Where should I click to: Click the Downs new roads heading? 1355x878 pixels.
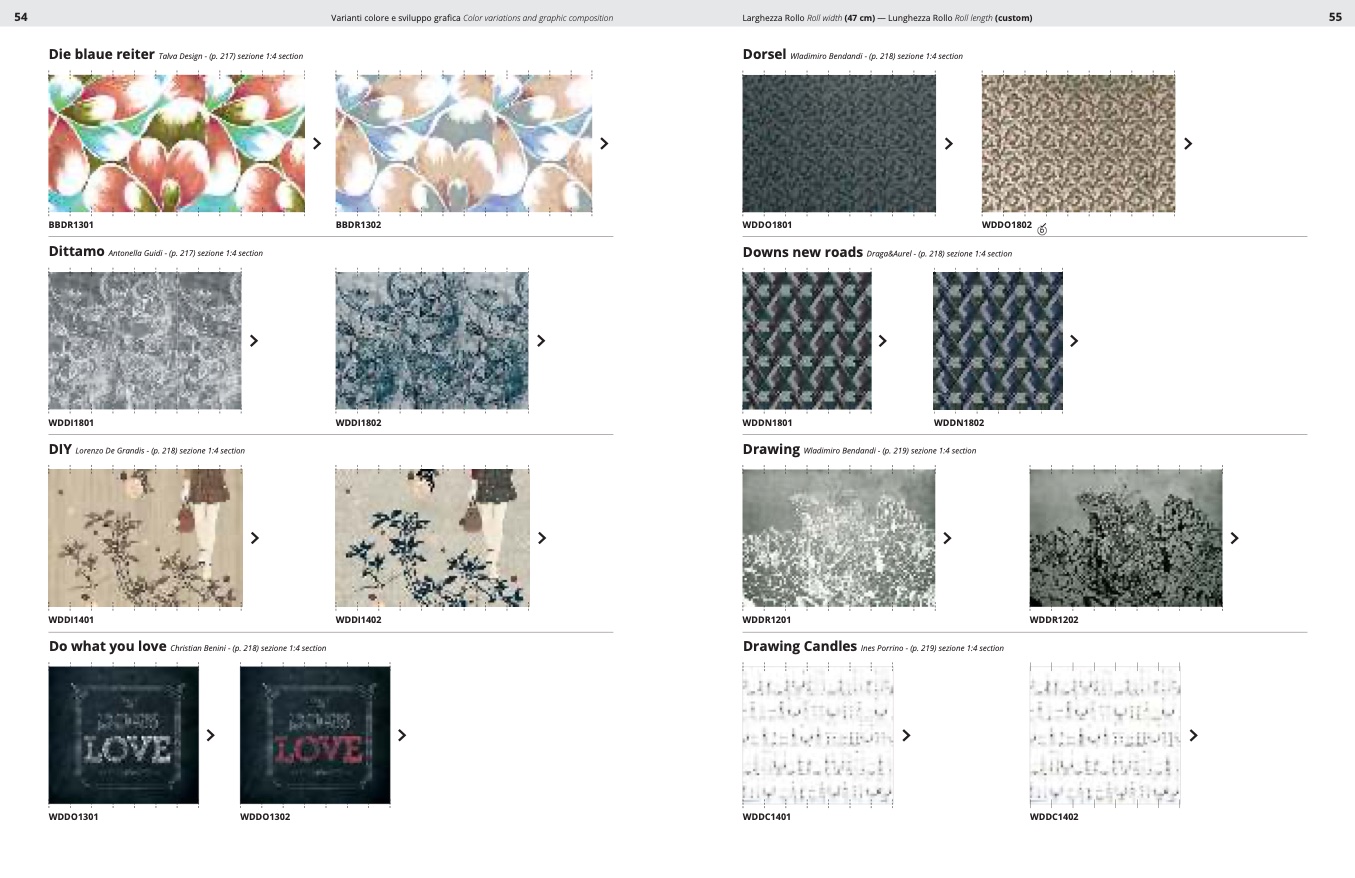pos(802,253)
